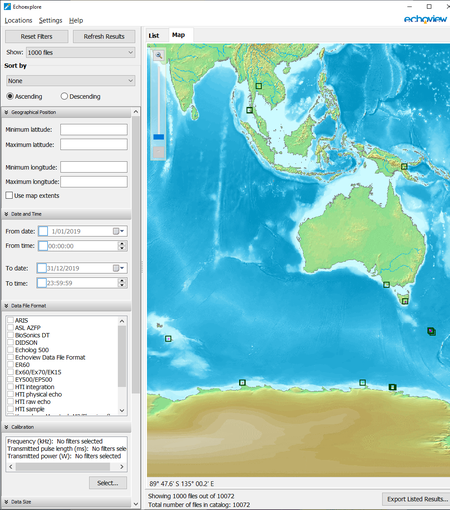Image resolution: width=450 pixels, height=510 pixels.
Task: Click the Maximum longitude input field
Action: pos(94,182)
